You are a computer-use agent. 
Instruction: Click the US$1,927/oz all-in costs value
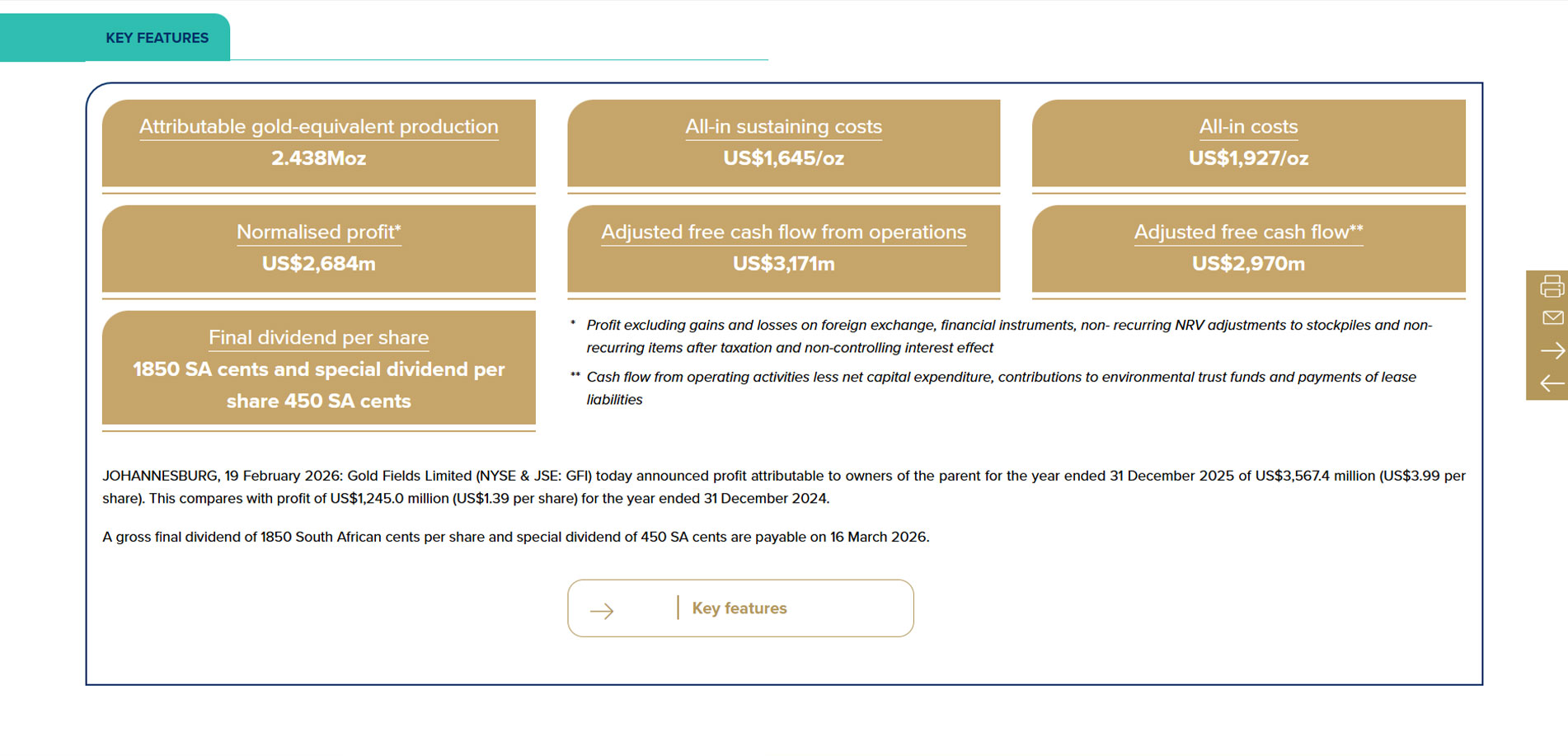(1248, 158)
